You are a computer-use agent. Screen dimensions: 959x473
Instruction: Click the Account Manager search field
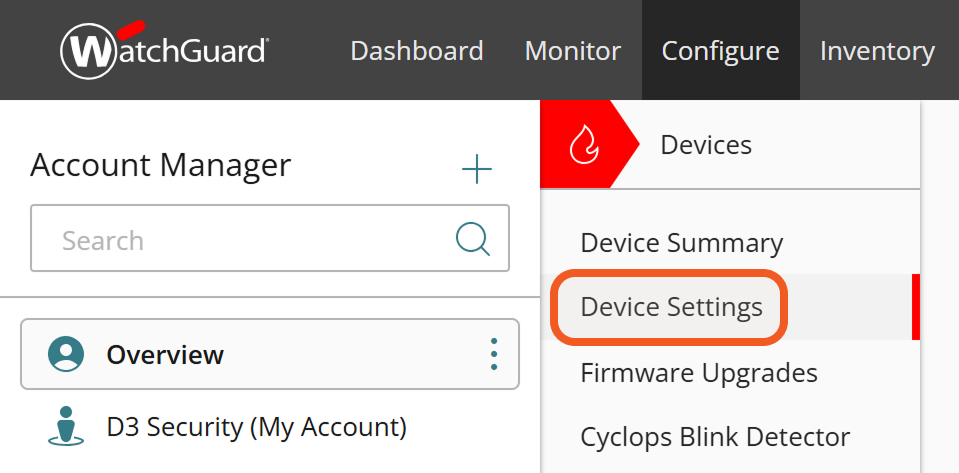point(250,240)
